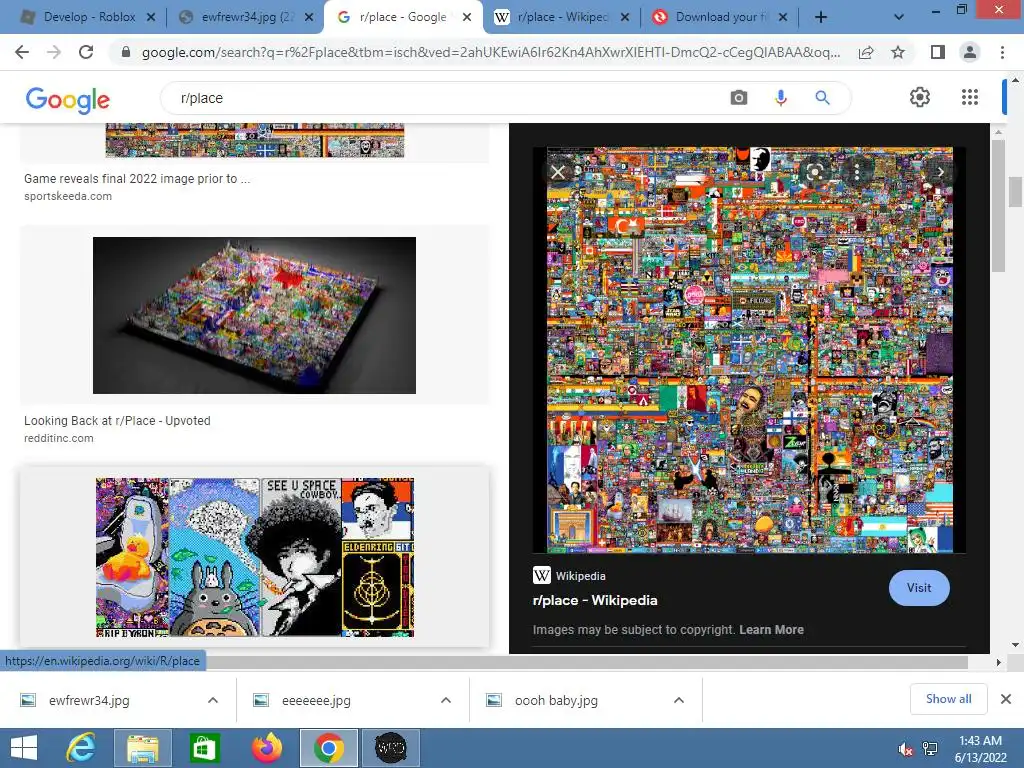The image size is (1024, 768).
Task: Open Google quick settings gear
Action: 920,97
